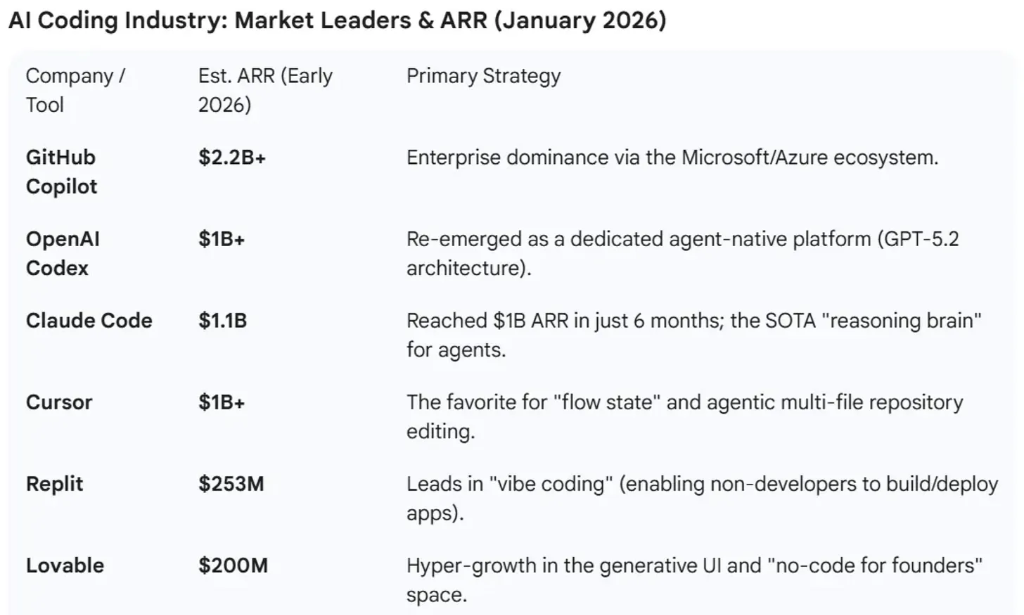Click the Claude Code company cell
The image size is (1024, 615).
point(89,321)
